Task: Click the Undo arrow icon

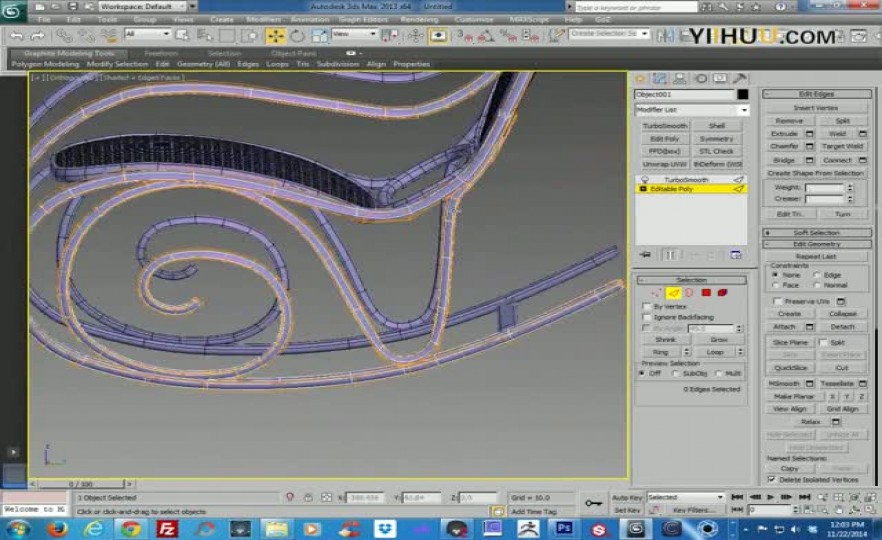Action: (17, 37)
